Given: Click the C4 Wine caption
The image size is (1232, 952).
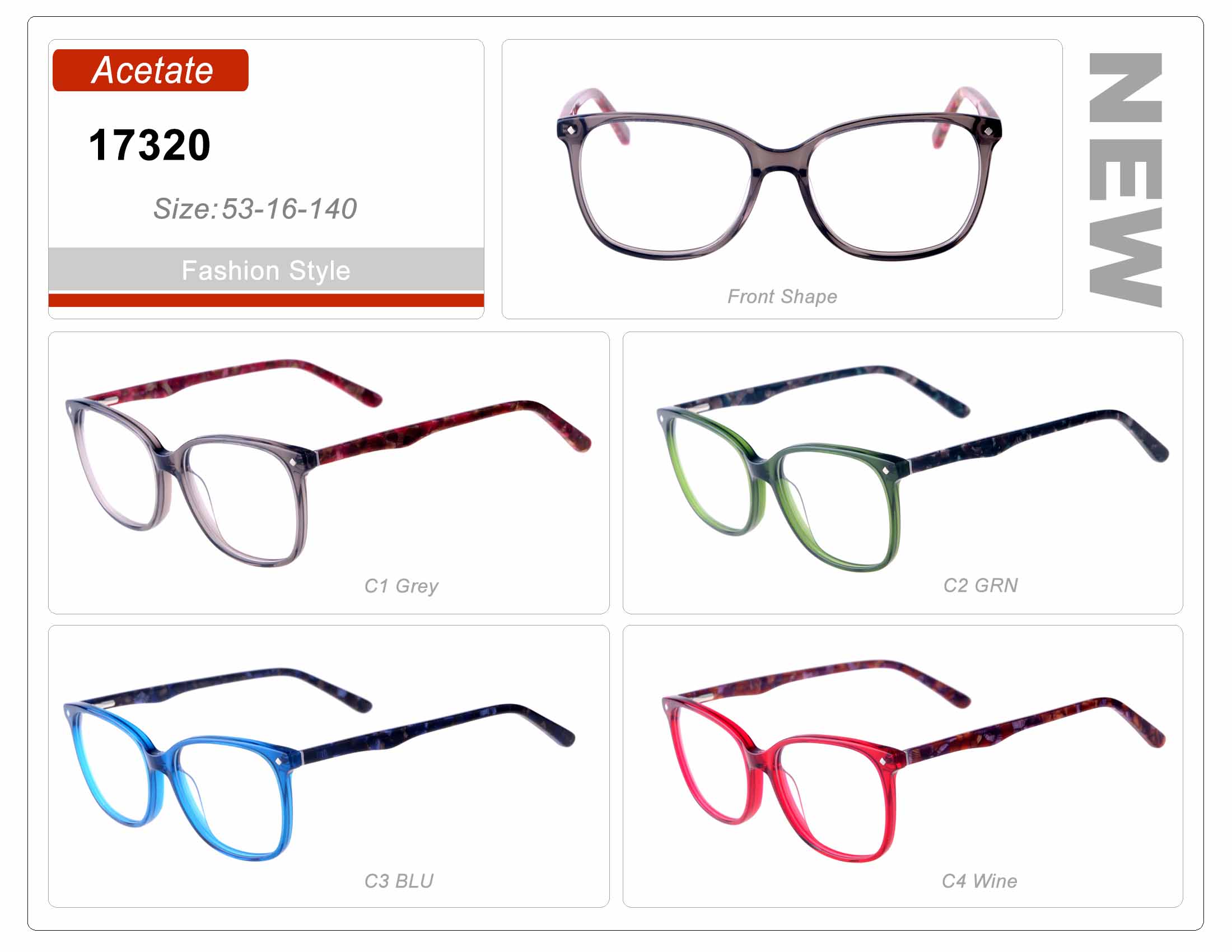Looking at the screenshot, I should click(x=979, y=881).
